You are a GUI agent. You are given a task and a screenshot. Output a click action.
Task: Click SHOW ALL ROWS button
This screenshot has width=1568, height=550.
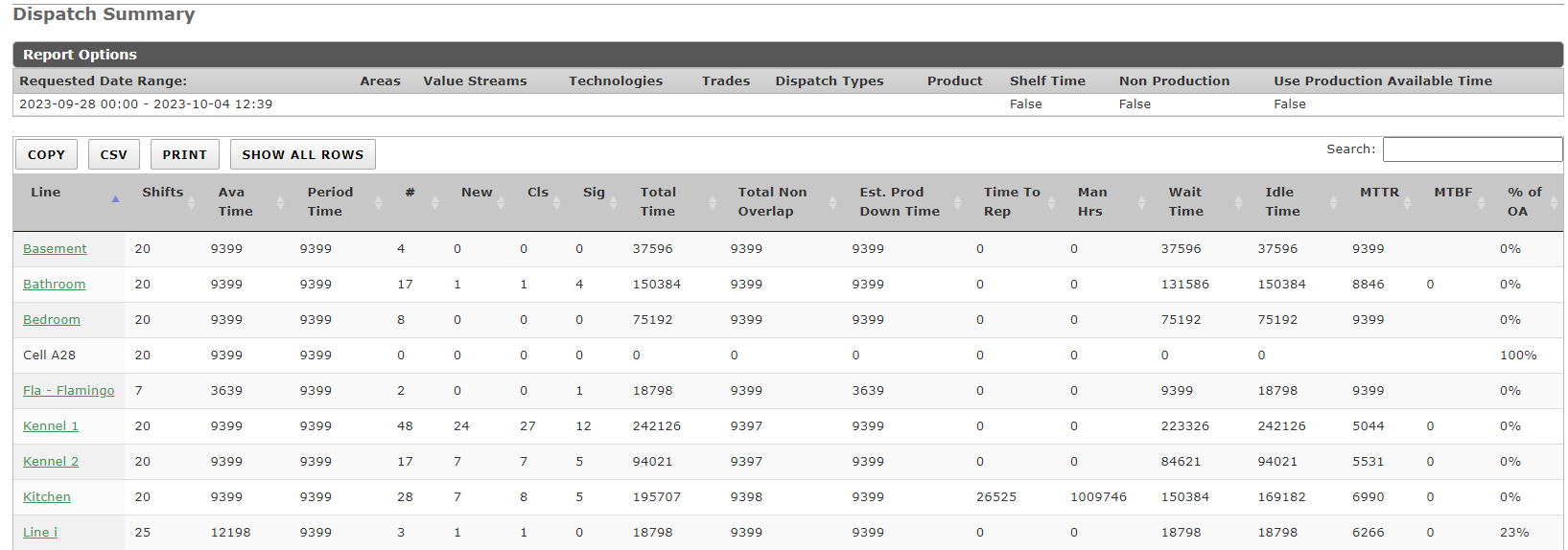pyautogui.click(x=302, y=154)
